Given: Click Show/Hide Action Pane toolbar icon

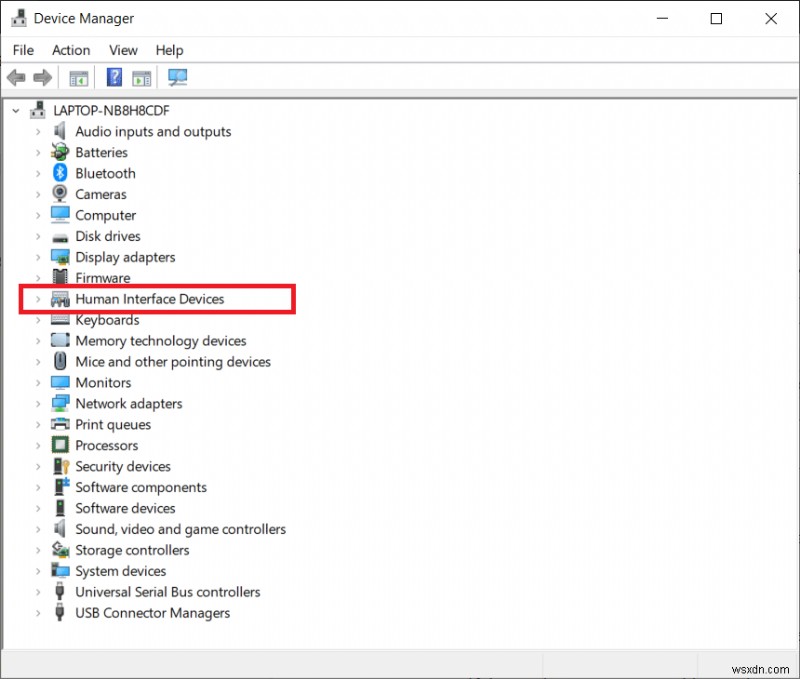Looking at the screenshot, I should [141, 78].
